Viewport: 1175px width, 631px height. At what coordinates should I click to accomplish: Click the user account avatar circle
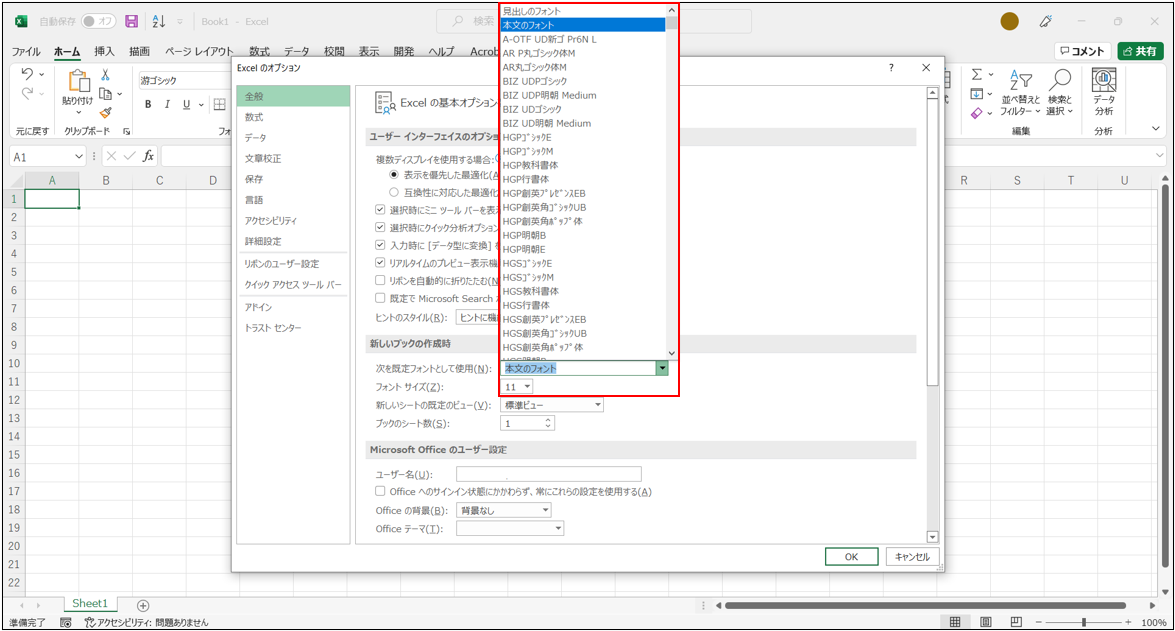pyautogui.click(x=1009, y=22)
